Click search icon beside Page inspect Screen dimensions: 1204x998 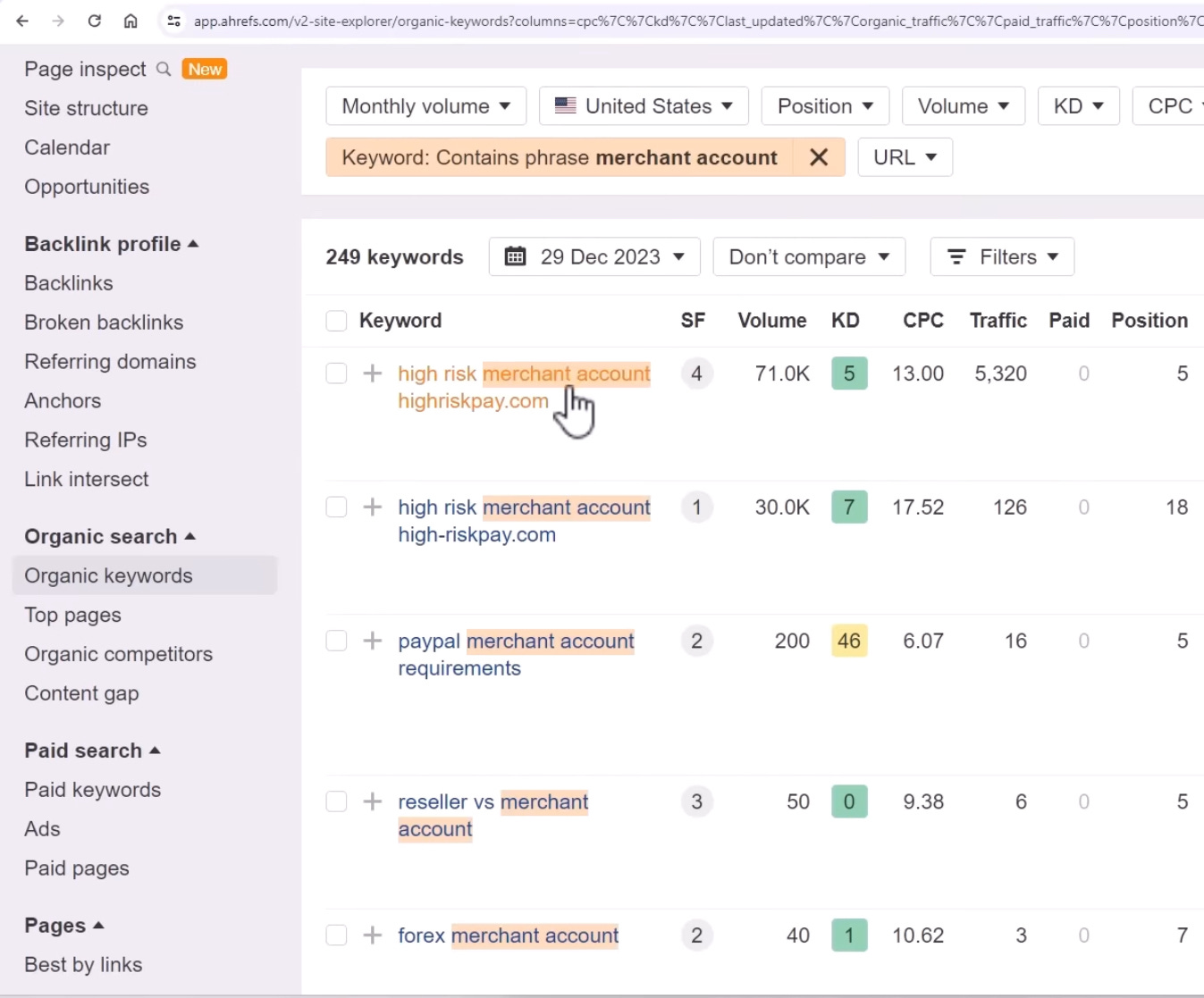164,69
